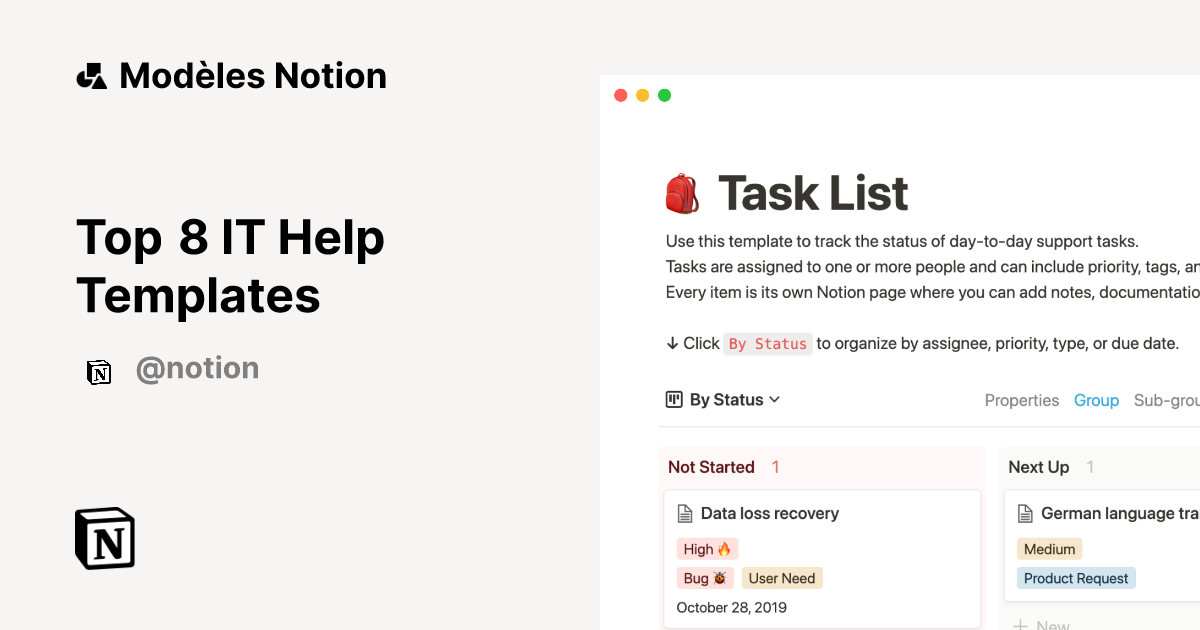Click the @notion username link
The image size is (1200, 630).
click(x=197, y=369)
